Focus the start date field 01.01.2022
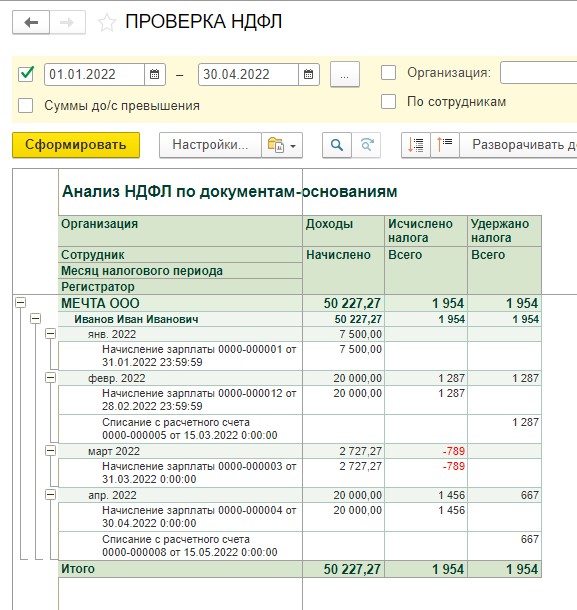This screenshot has width=577, height=610. coord(95,74)
